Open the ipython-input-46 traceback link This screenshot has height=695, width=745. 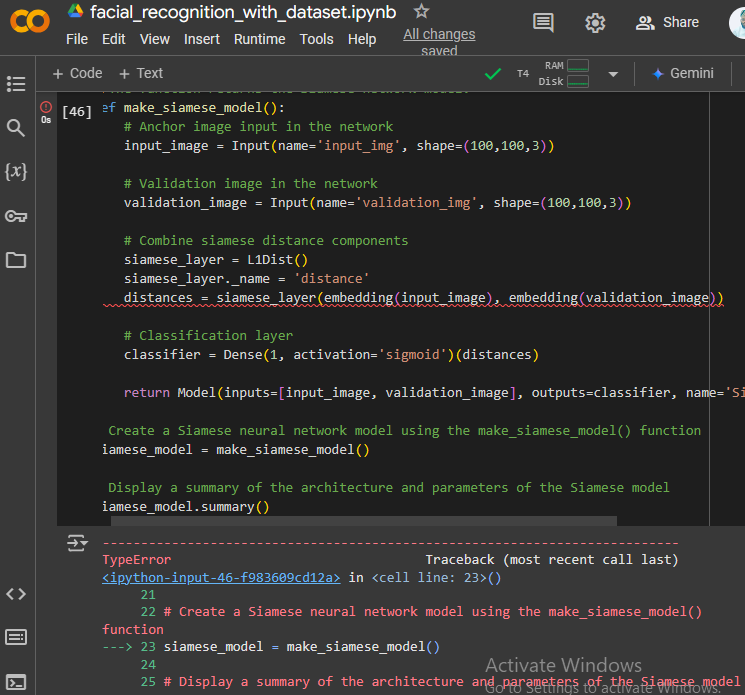pyautogui.click(x=221, y=577)
